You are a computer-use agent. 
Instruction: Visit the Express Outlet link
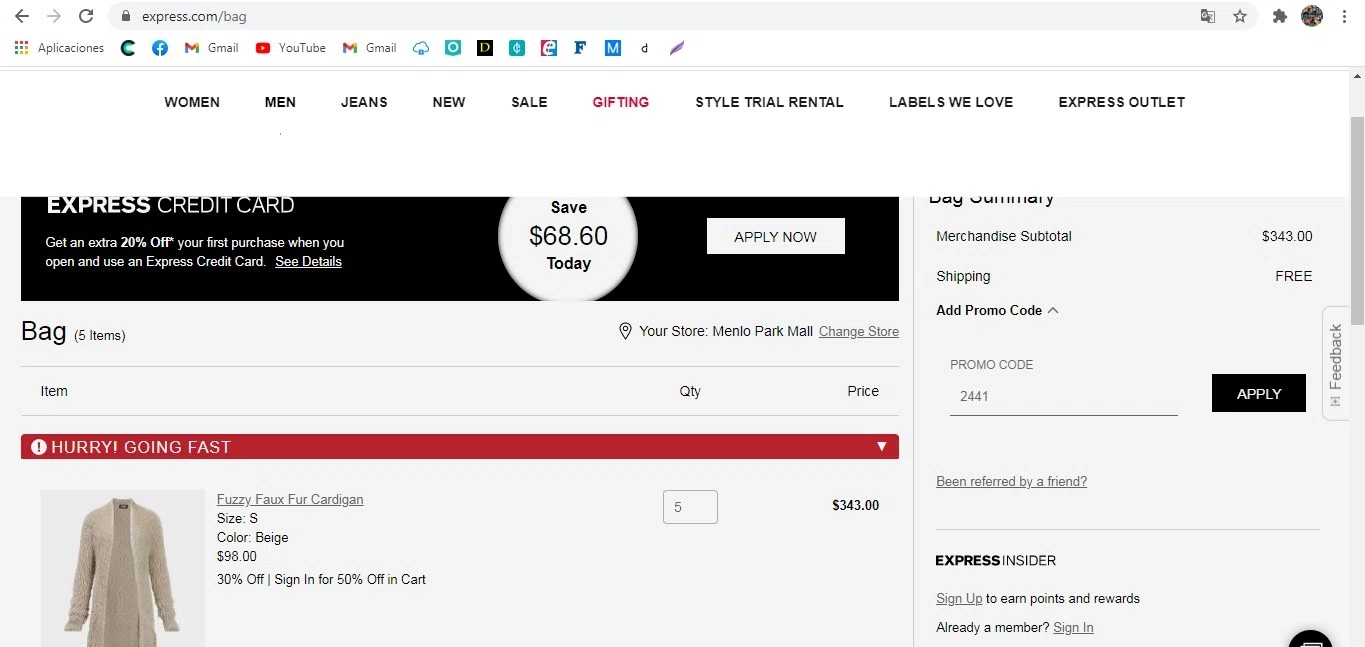[x=1122, y=102]
